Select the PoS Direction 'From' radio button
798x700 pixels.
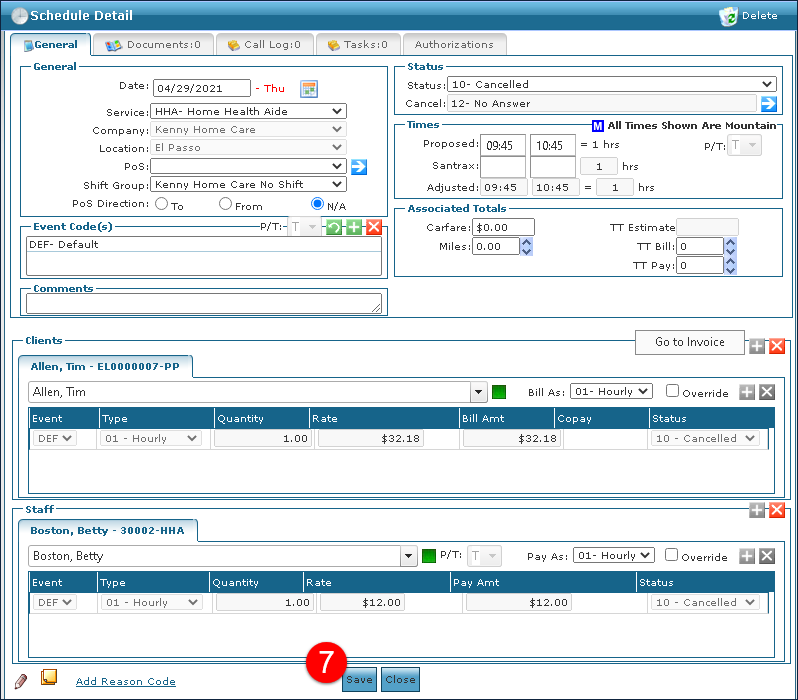coord(225,204)
